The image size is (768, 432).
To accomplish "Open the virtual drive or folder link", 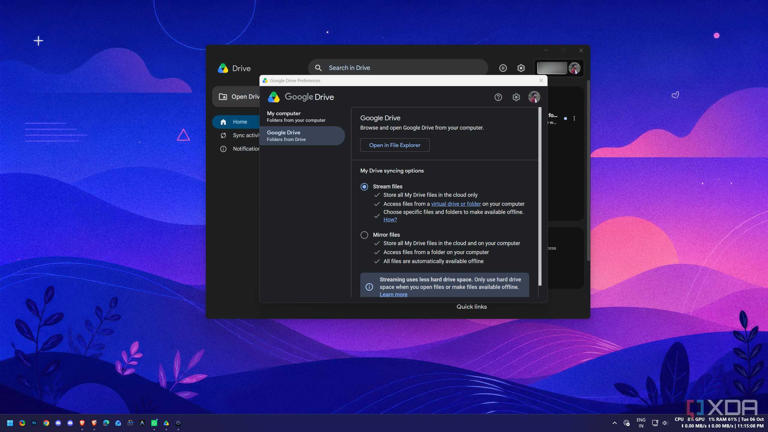I will click(x=456, y=204).
